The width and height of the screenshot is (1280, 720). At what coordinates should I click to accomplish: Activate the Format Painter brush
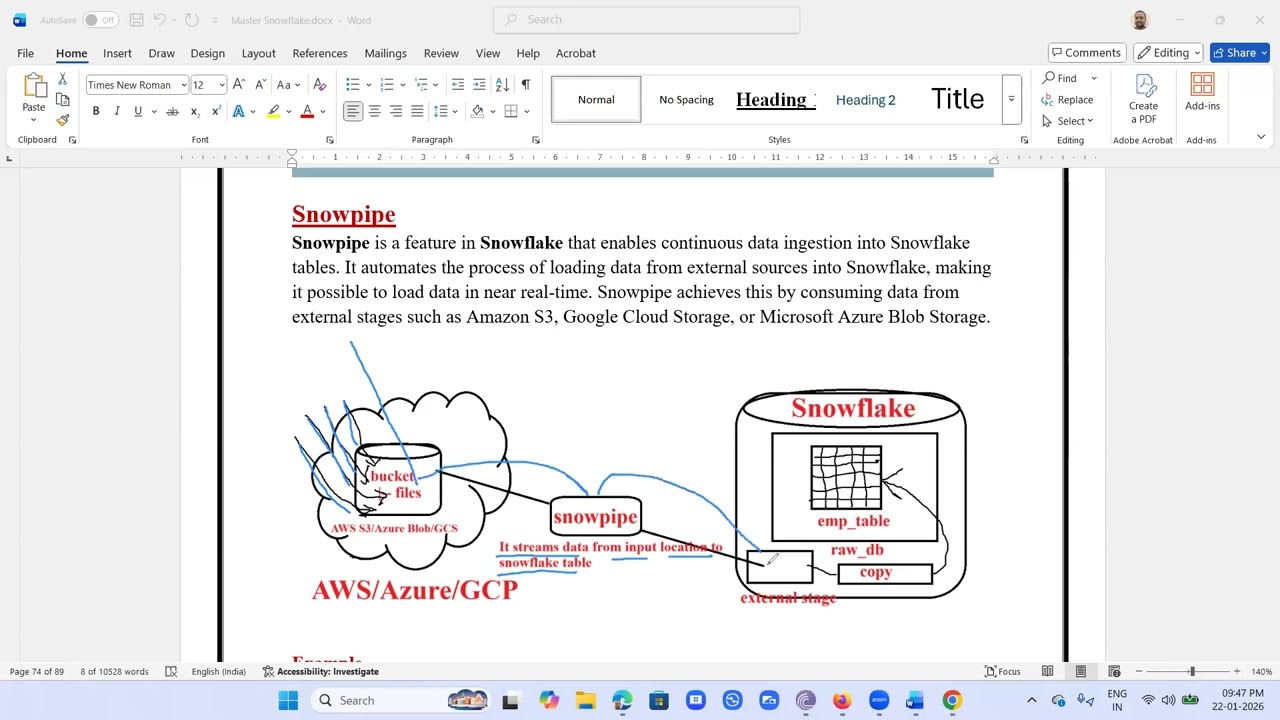pos(62,120)
